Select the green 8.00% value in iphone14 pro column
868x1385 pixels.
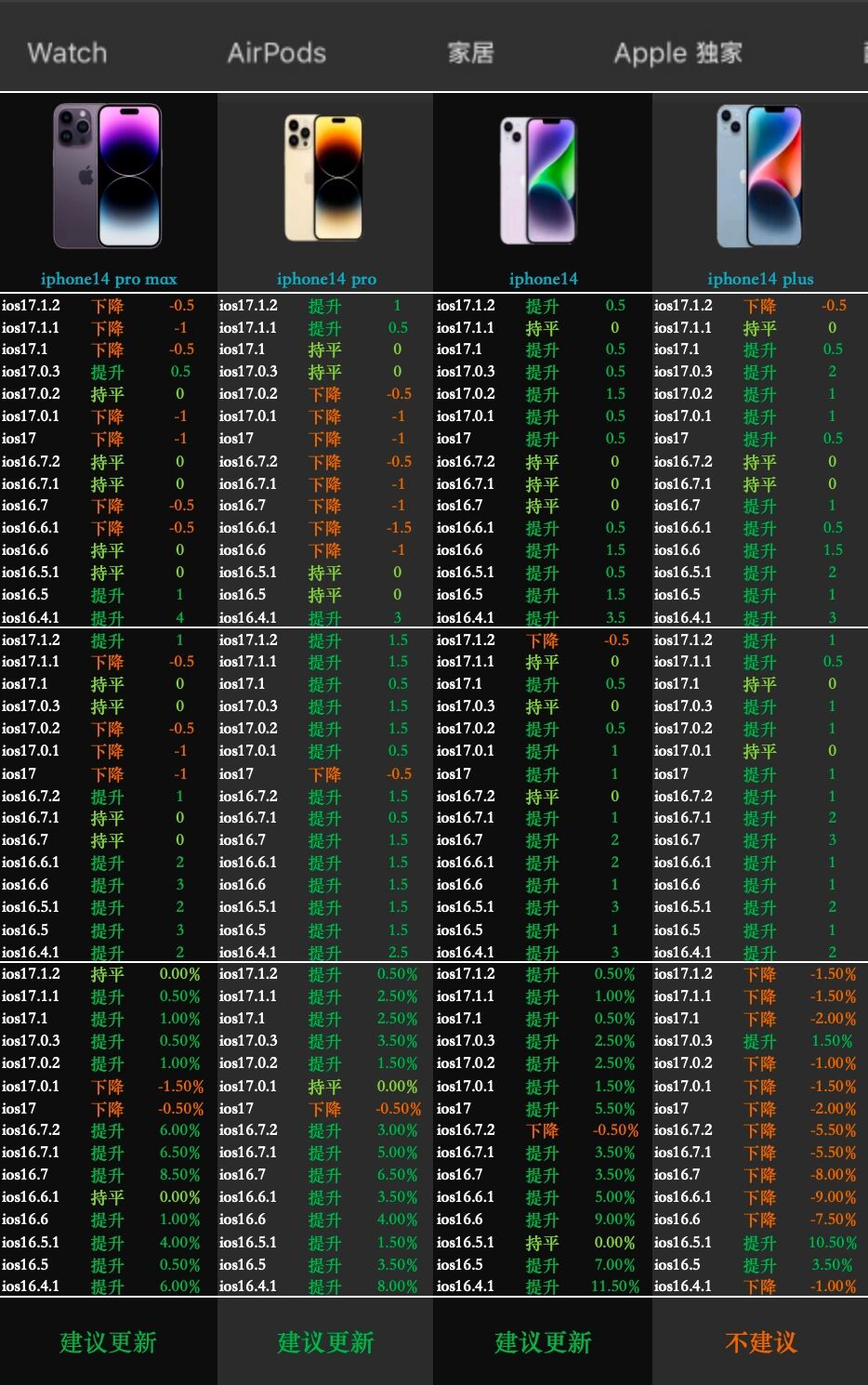coord(398,1287)
